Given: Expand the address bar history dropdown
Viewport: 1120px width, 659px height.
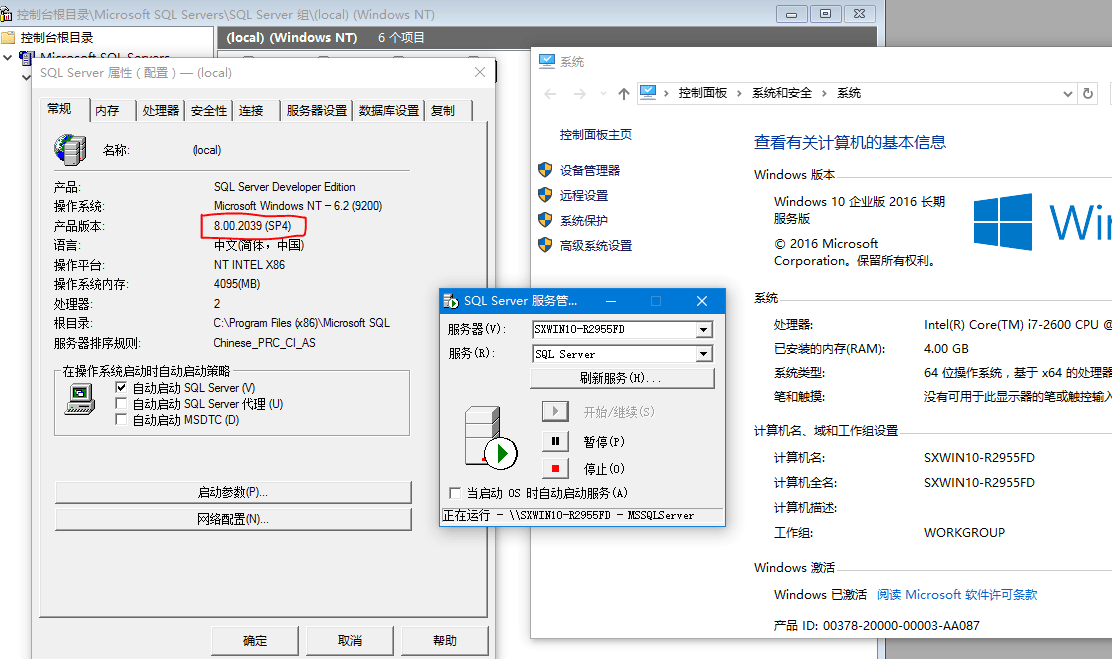Looking at the screenshot, I should pyautogui.click(x=1067, y=94).
